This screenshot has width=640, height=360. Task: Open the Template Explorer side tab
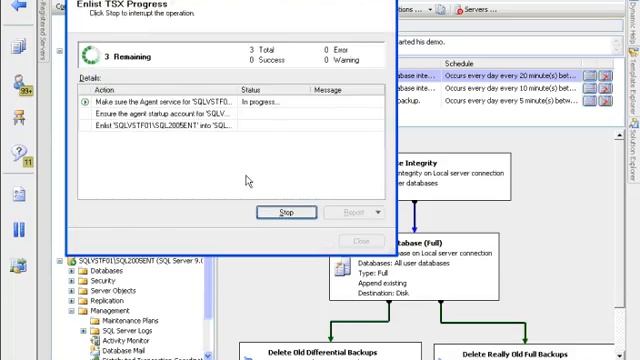(633, 82)
